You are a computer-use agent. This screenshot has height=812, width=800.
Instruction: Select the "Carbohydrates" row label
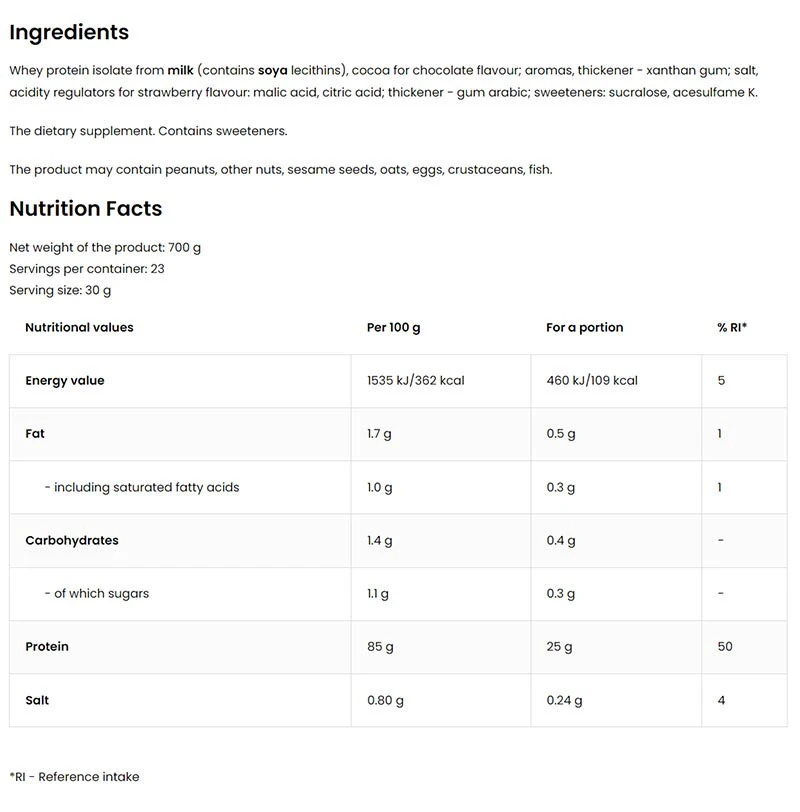coord(72,541)
